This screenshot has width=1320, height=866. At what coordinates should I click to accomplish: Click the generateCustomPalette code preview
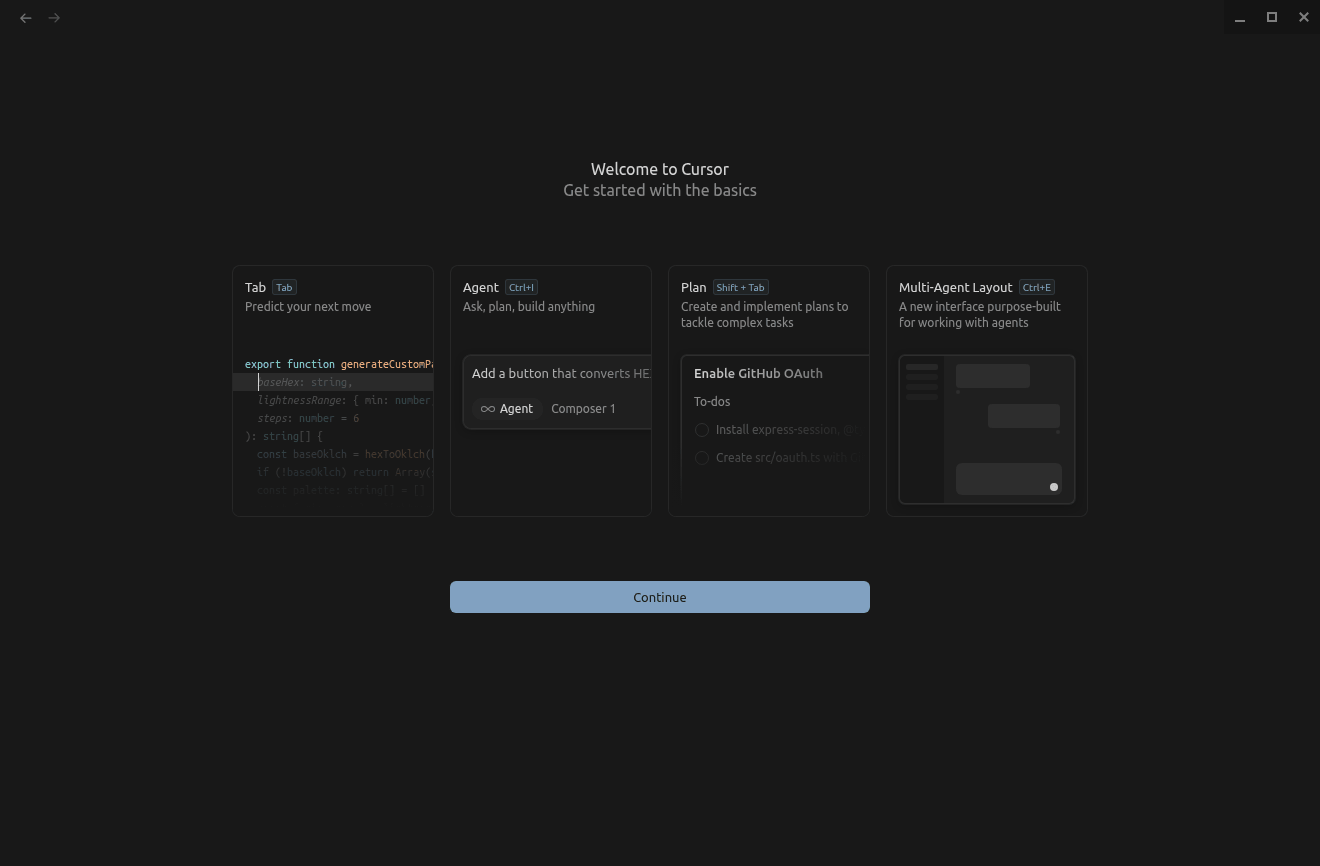pyautogui.click(x=338, y=428)
